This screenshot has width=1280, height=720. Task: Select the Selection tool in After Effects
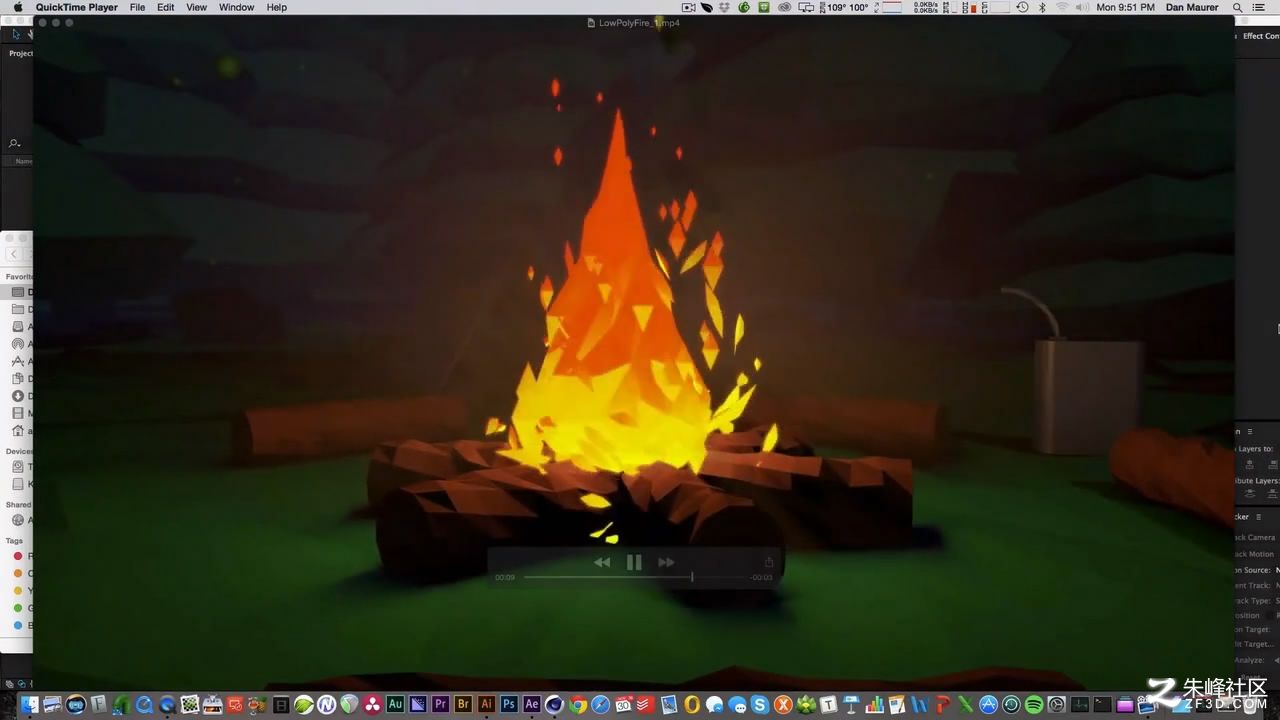click(x=16, y=35)
